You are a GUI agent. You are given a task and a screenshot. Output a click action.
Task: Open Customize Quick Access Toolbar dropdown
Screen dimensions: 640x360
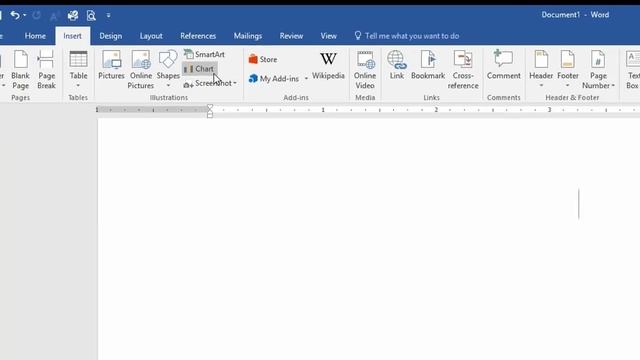pos(108,16)
